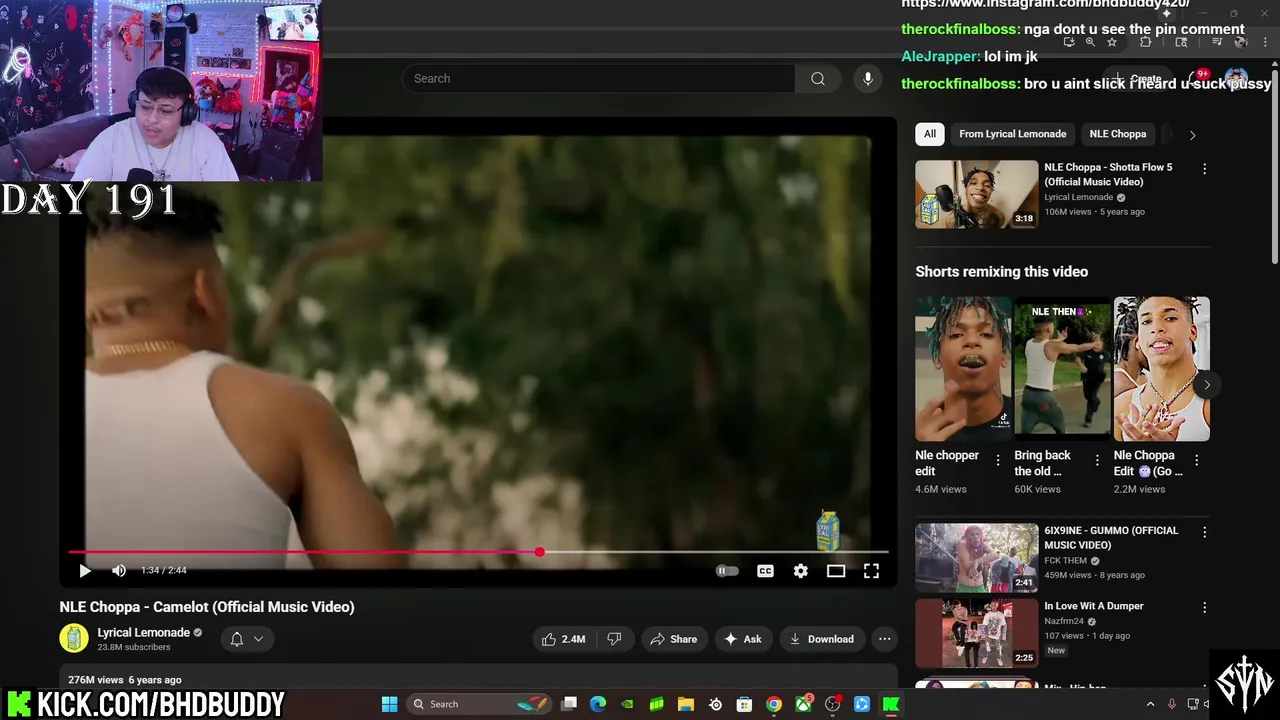Click the red playhead scrubber dot

tap(539, 552)
